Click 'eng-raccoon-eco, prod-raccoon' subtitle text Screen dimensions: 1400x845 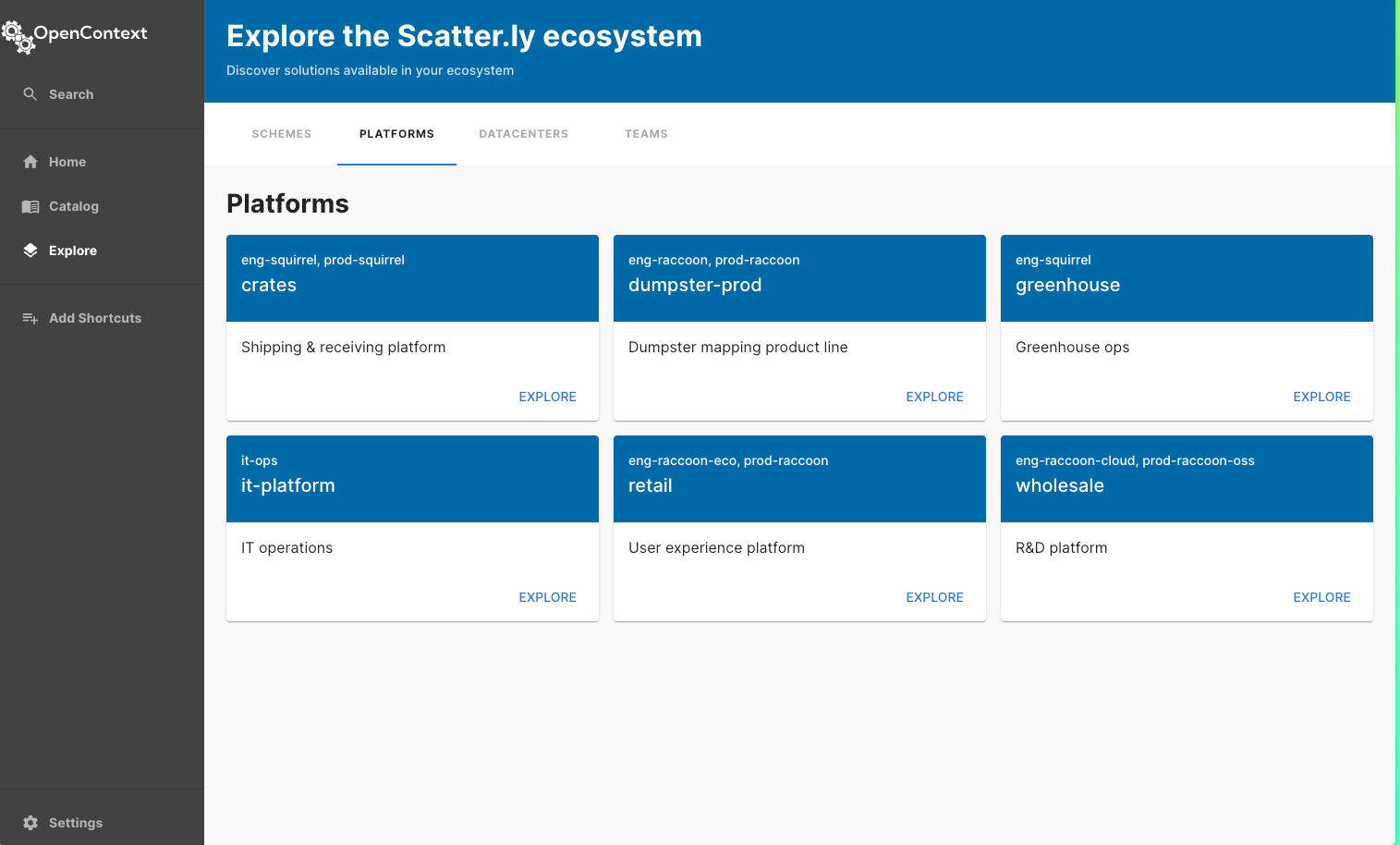728,460
